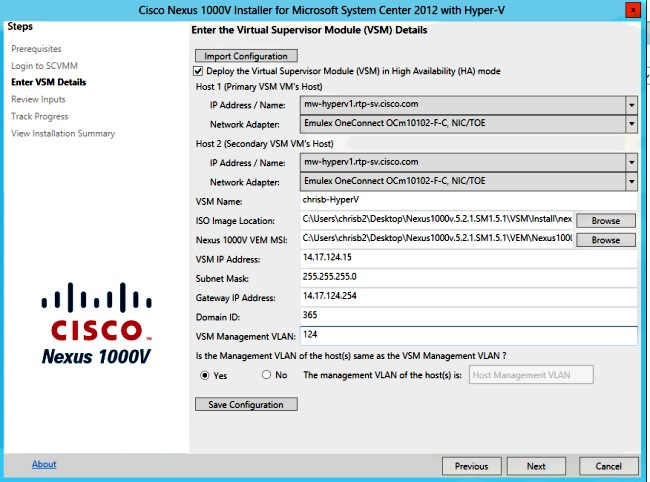Click the VSM Management VLAN field
The height and width of the screenshot is (482, 650).
click(x=468, y=335)
